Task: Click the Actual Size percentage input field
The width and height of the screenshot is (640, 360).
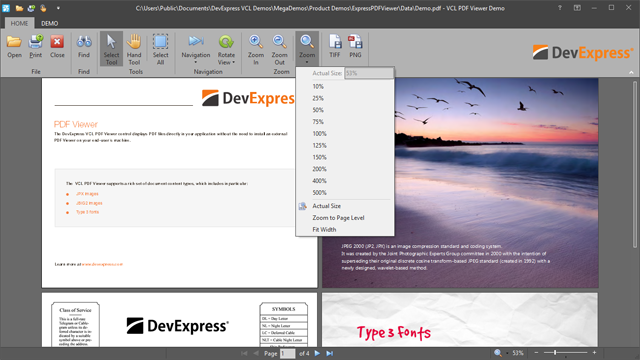Action: [369, 73]
